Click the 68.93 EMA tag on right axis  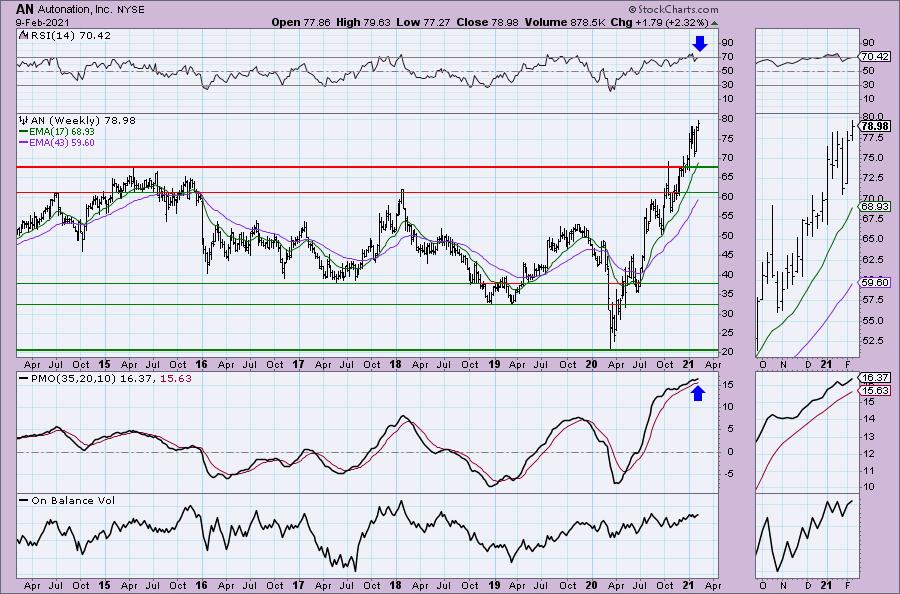point(875,207)
